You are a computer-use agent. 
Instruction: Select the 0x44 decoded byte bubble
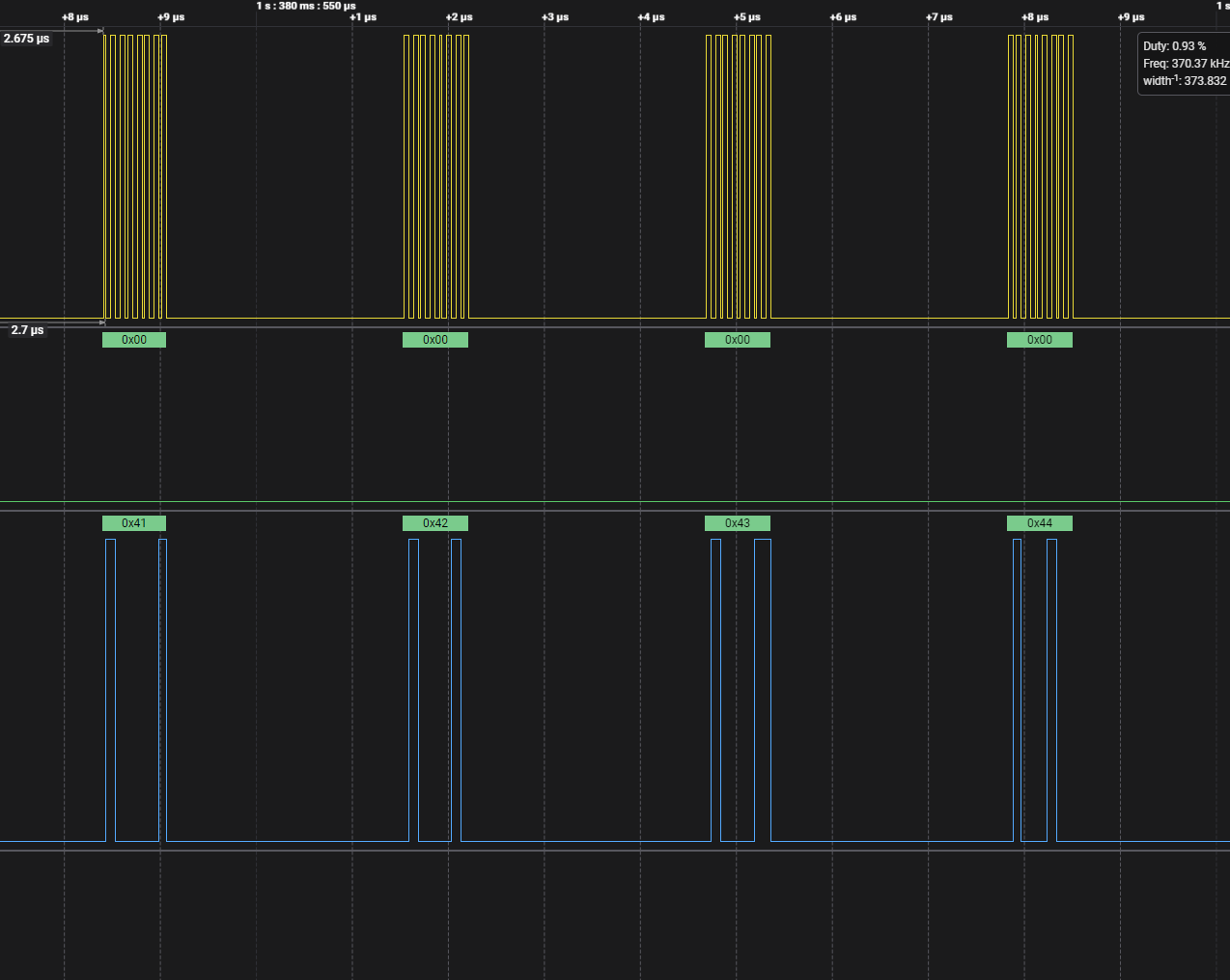(1040, 523)
